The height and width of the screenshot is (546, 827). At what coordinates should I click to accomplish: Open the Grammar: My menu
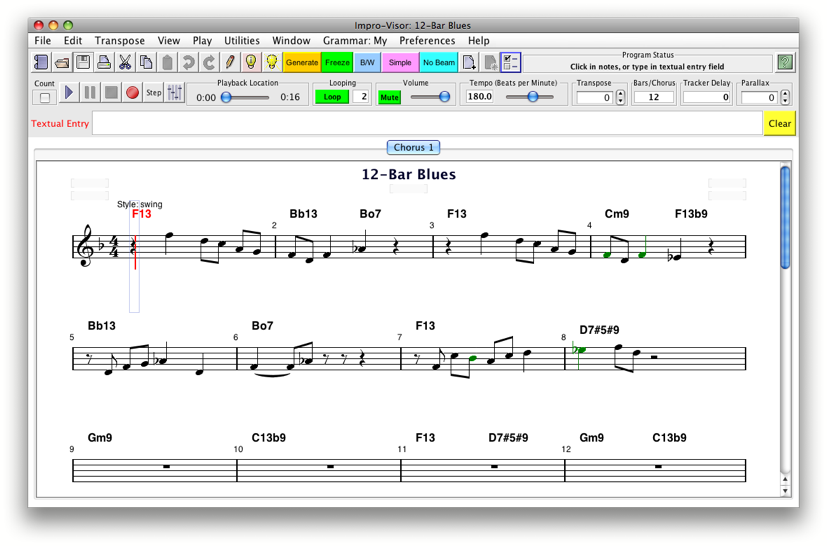pyautogui.click(x=354, y=41)
